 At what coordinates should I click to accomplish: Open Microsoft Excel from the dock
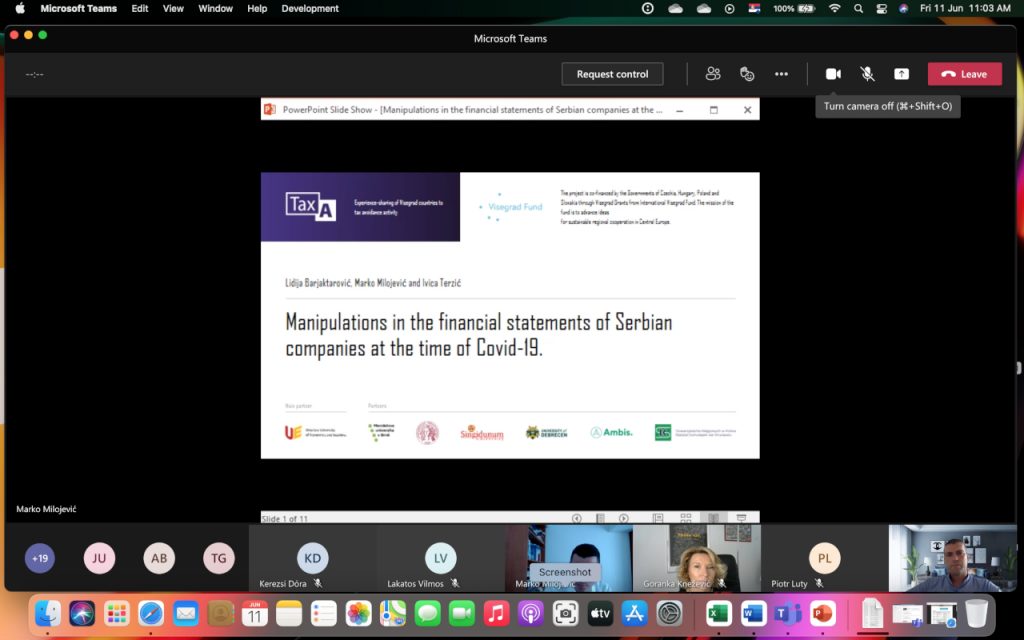(718, 613)
